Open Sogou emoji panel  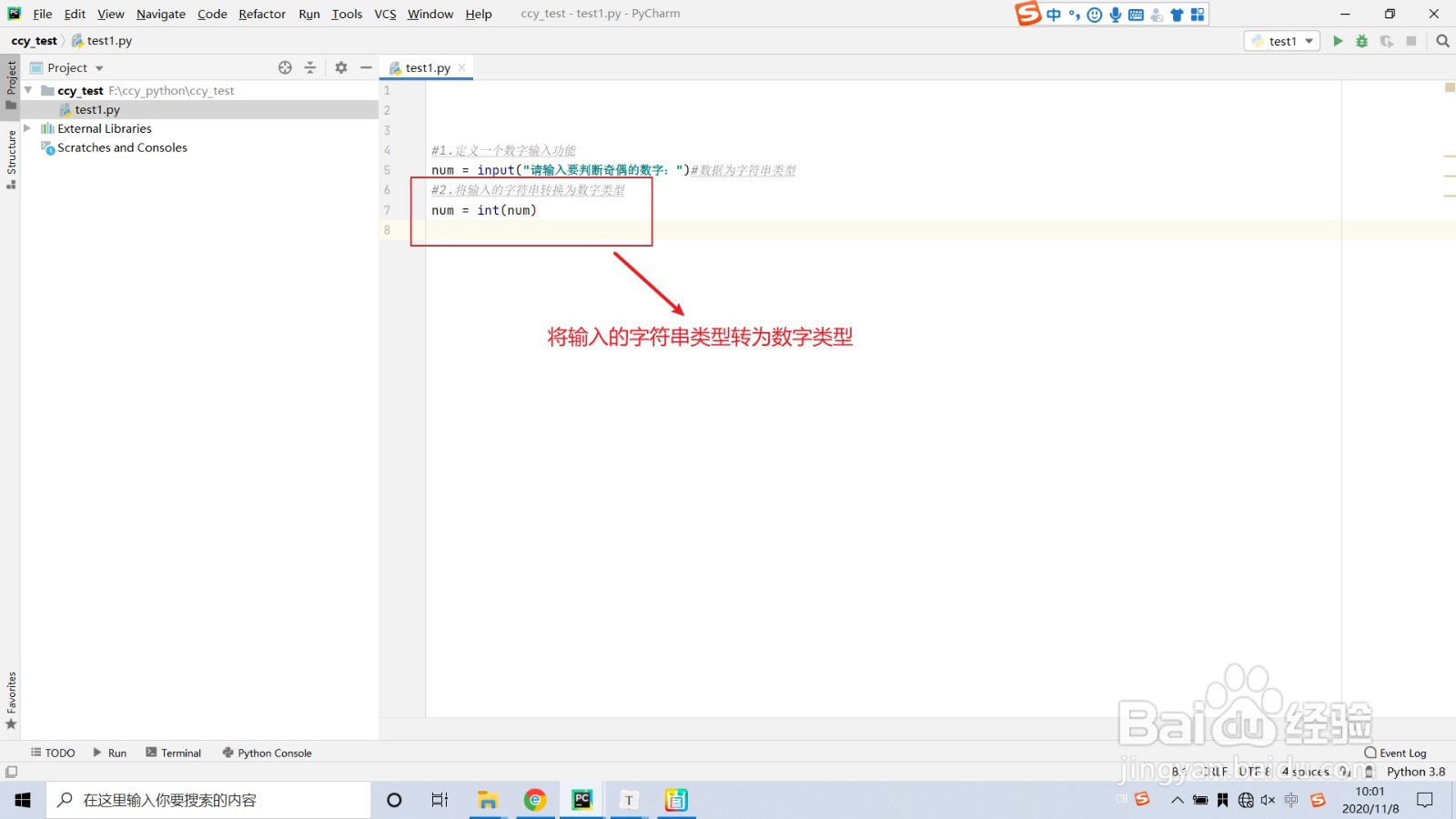1095,15
